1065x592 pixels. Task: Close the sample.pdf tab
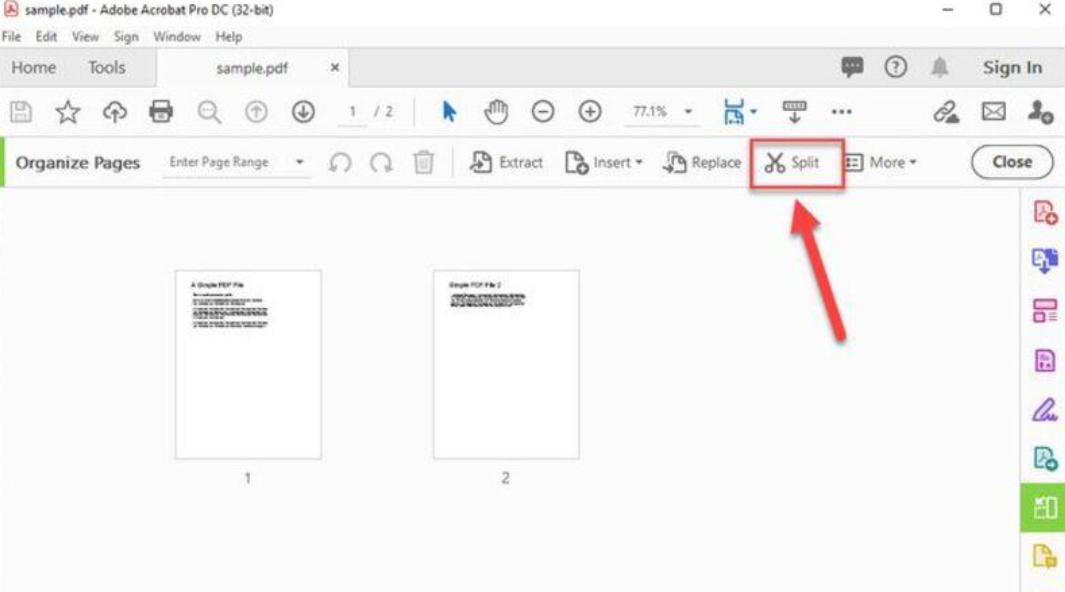[x=334, y=67]
